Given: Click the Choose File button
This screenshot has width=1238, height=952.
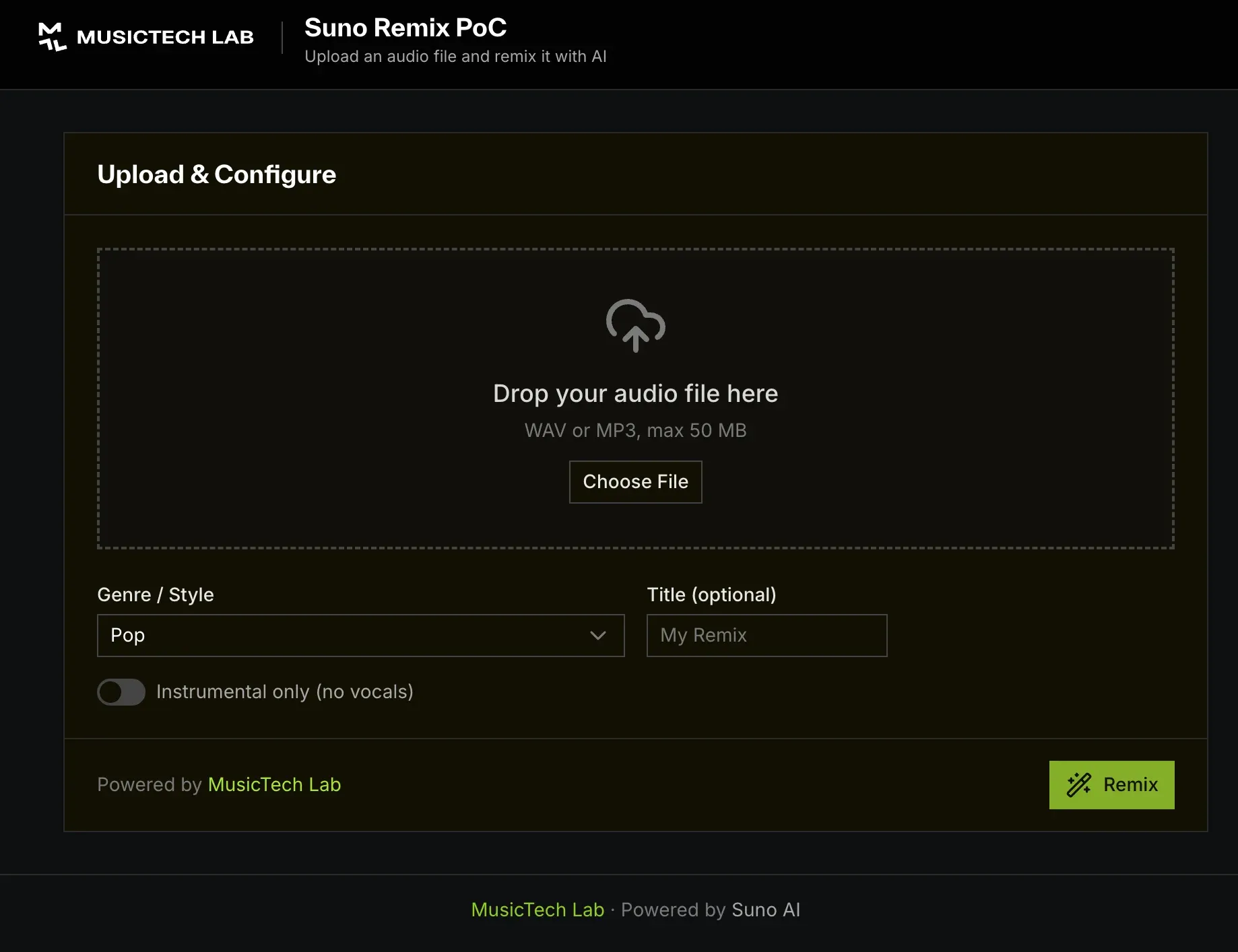Looking at the screenshot, I should (636, 482).
